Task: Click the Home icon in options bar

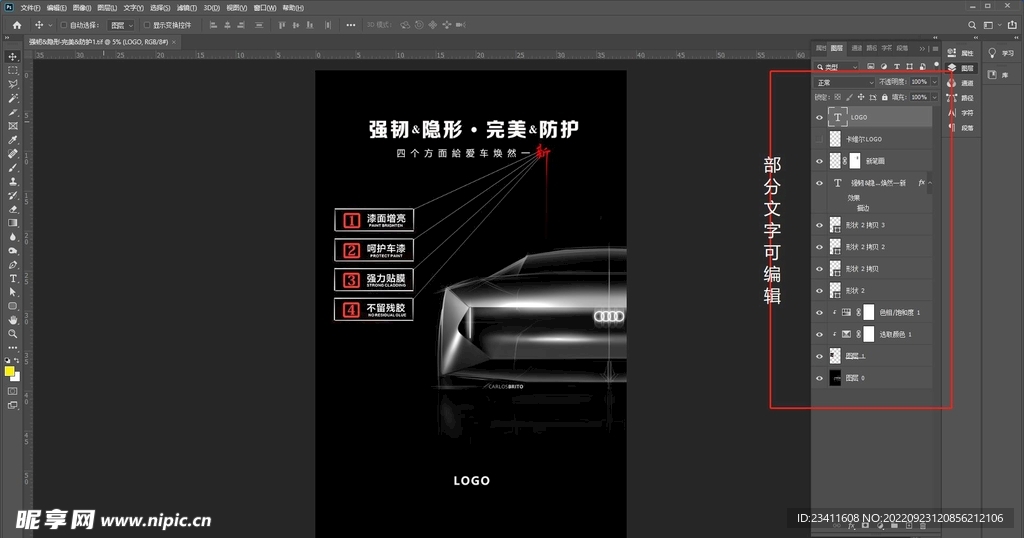Action: click(16, 24)
